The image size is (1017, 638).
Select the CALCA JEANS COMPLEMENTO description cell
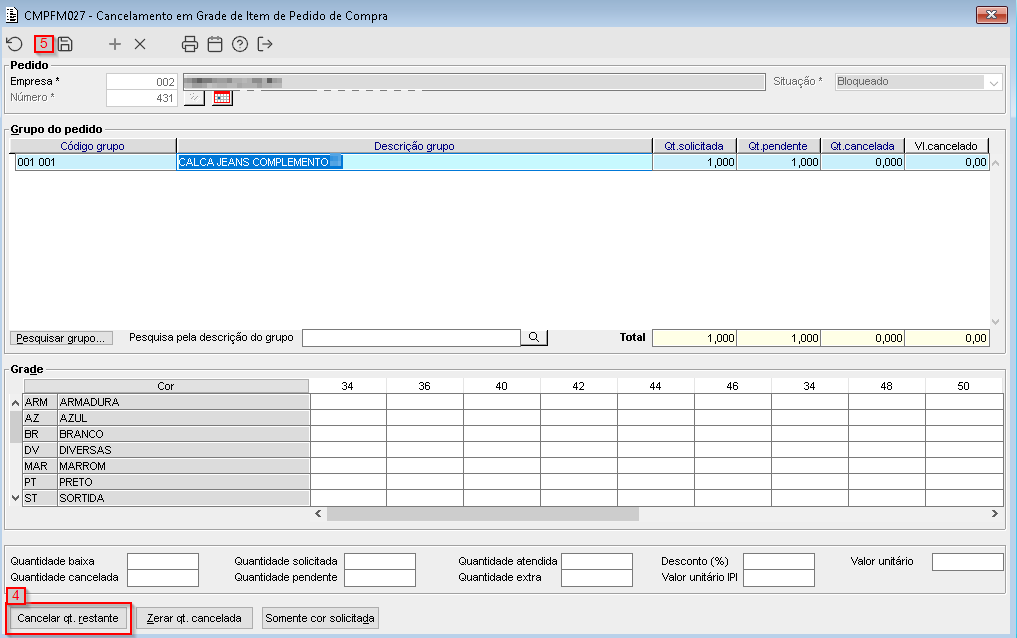[x=414, y=162]
